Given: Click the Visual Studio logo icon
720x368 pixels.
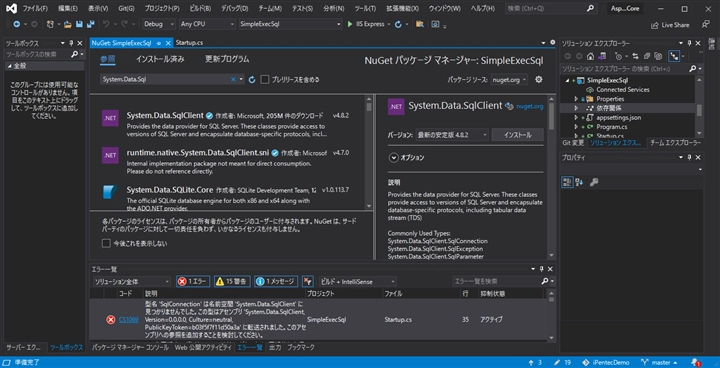Looking at the screenshot, I should [11, 8].
